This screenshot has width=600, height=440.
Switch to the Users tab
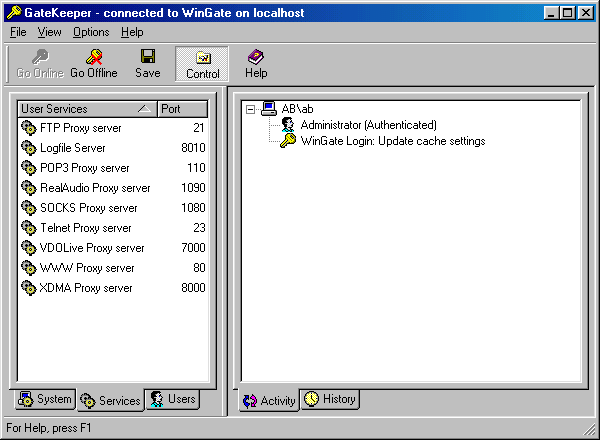pos(173,399)
